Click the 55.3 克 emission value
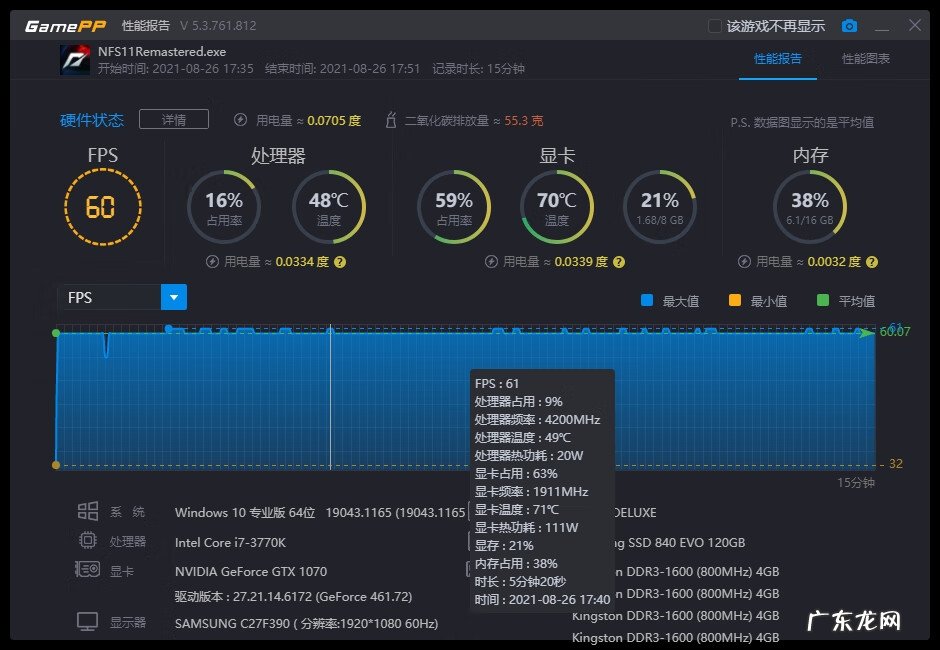This screenshot has width=940, height=650. pos(523,121)
